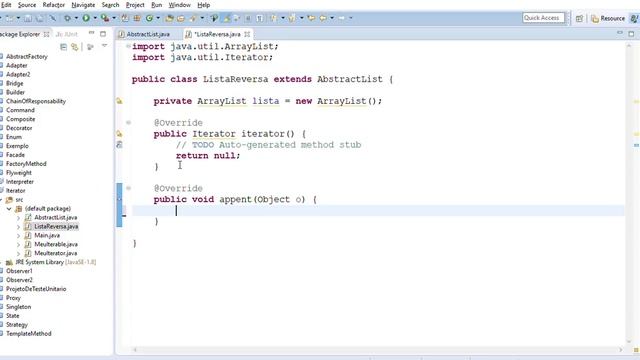Open the Search toolbar dropdown arrow
This screenshot has width=640, height=360.
pos(202,18)
